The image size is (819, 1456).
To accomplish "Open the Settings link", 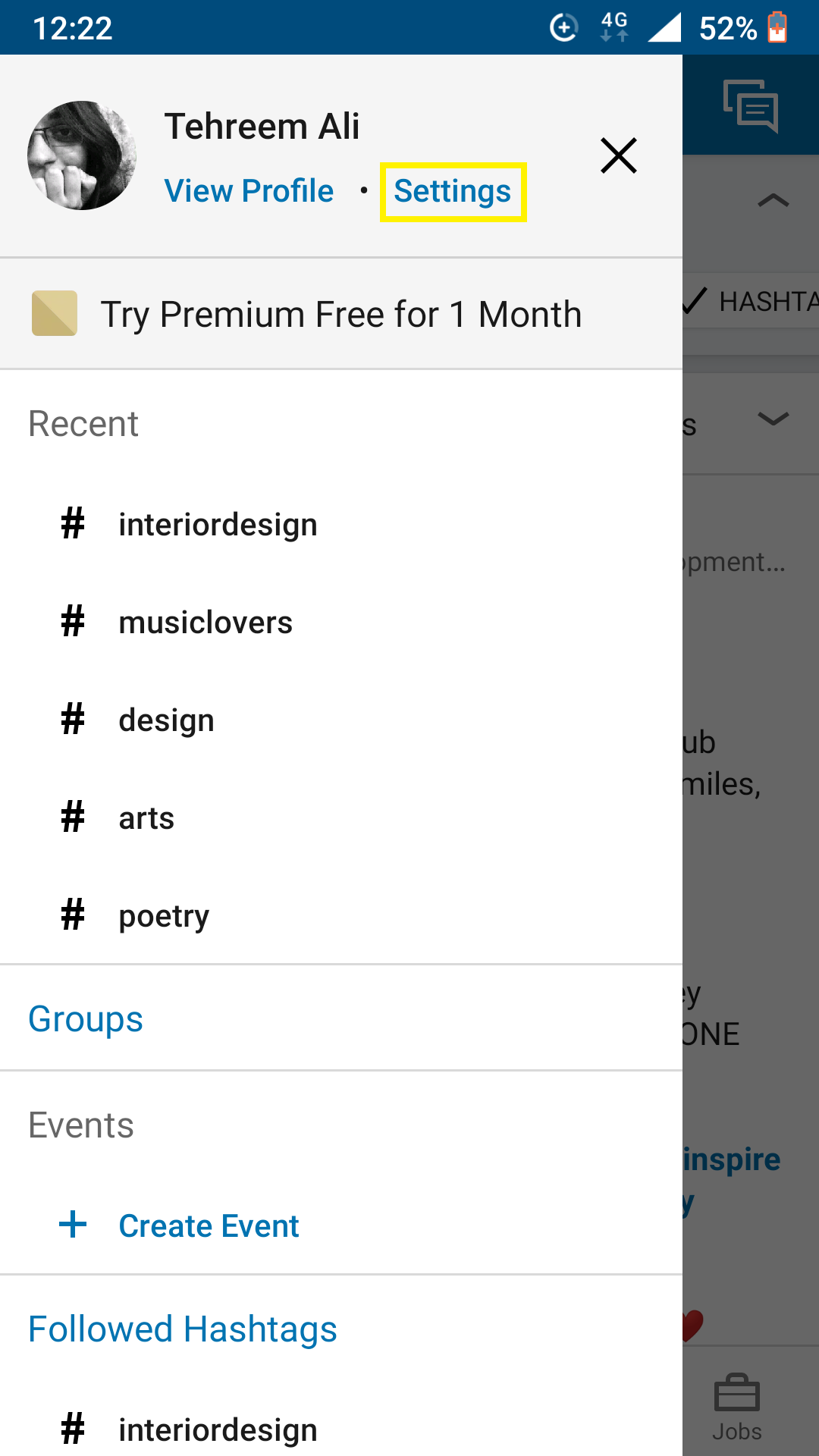I will click(452, 191).
